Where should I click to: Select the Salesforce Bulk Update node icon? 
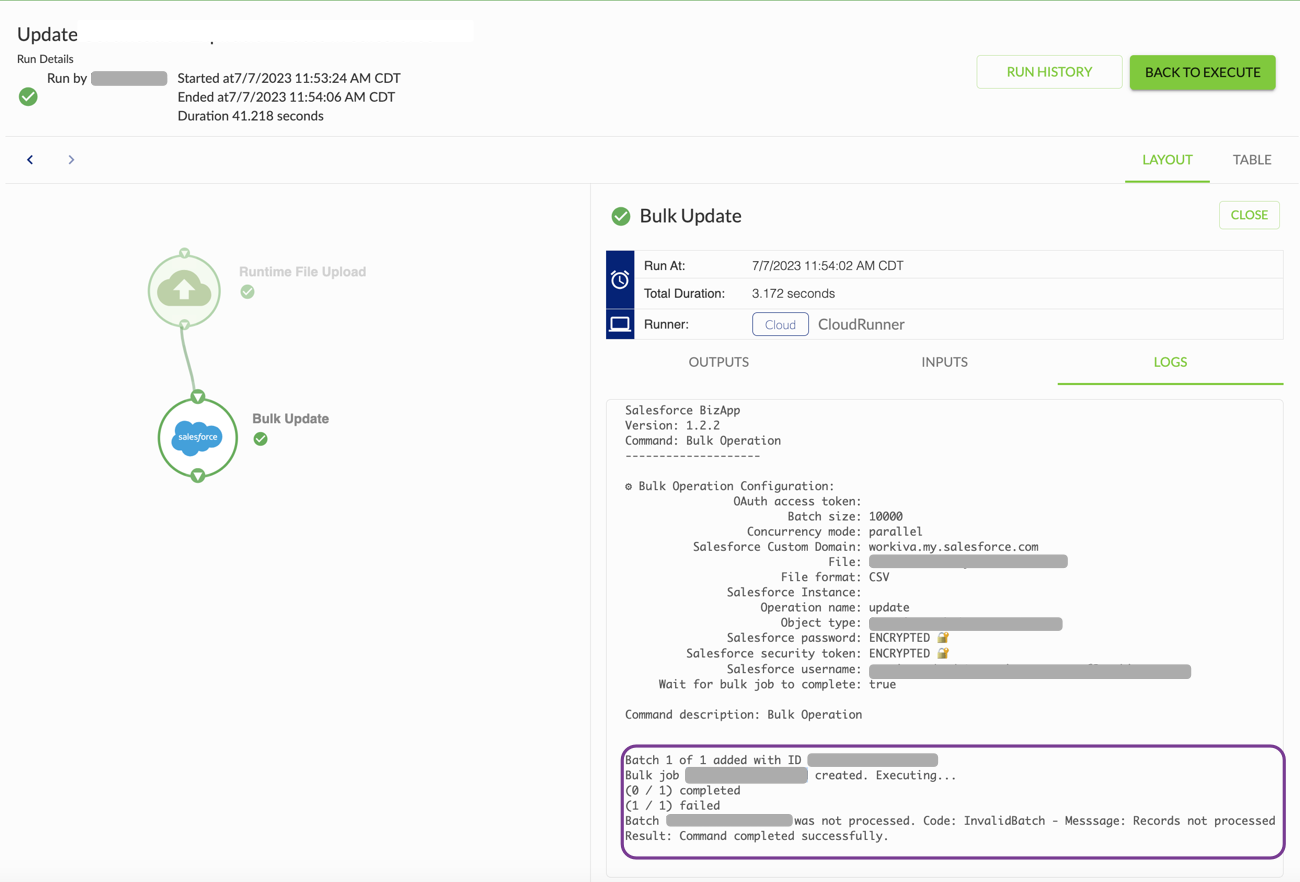pos(198,437)
